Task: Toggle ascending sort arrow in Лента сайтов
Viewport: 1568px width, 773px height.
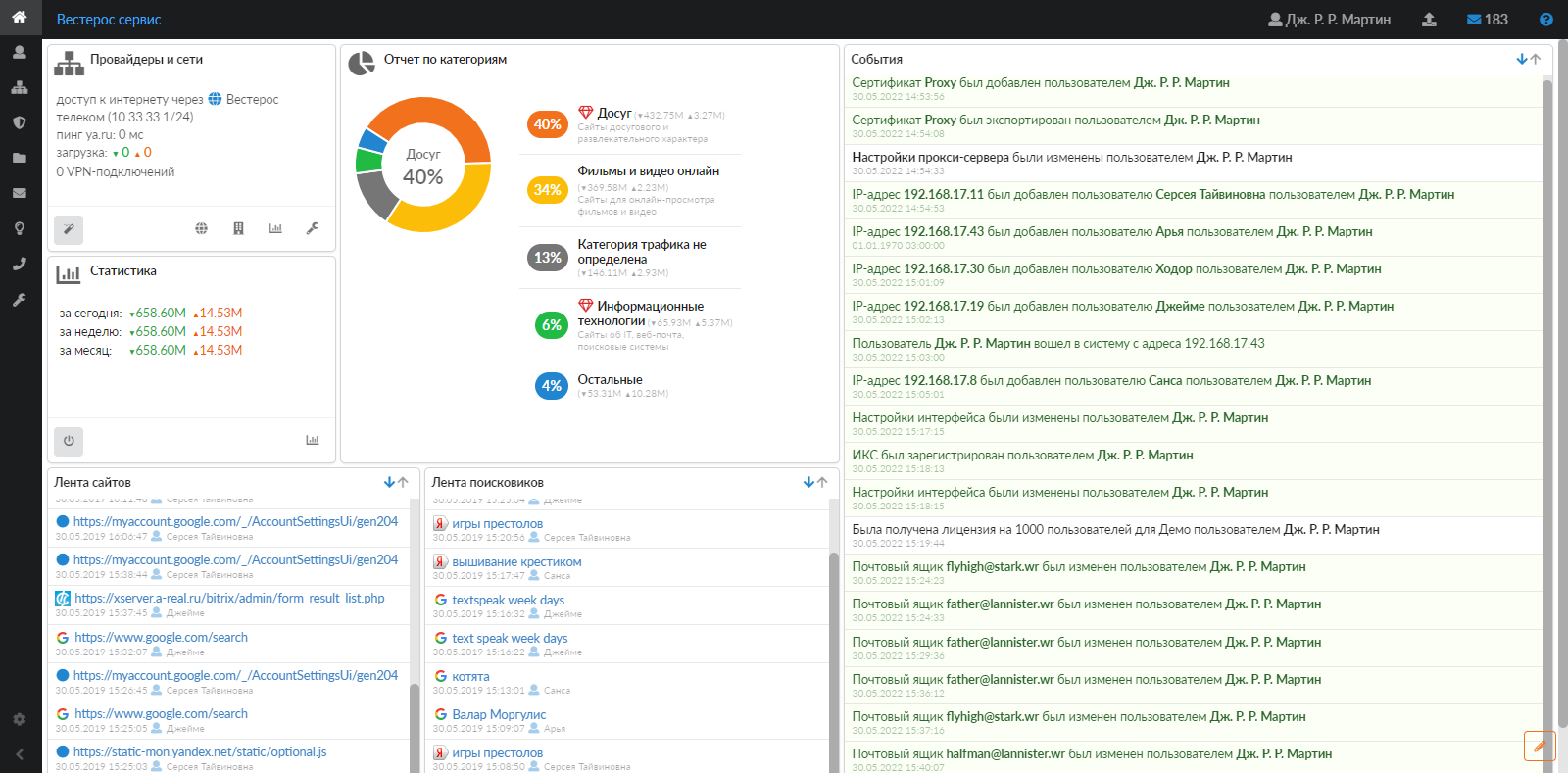Action: tap(403, 482)
